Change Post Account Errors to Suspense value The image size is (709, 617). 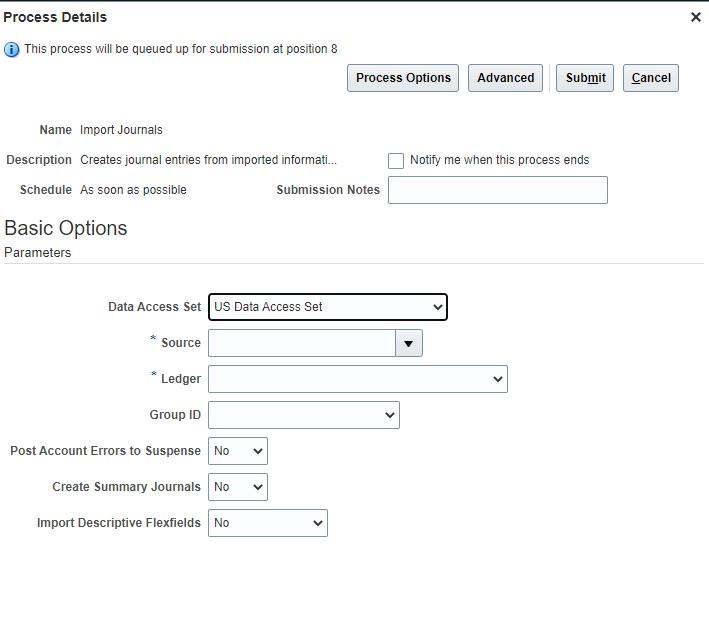(238, 451)
